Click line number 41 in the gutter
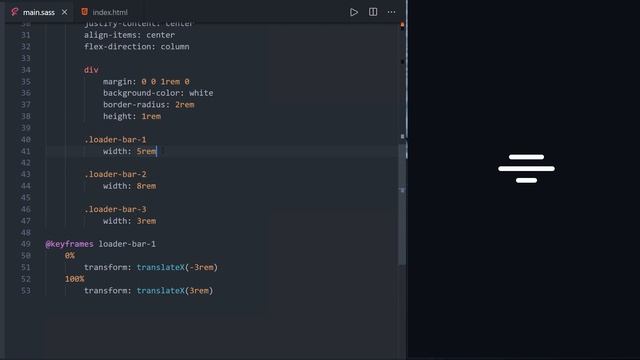This screenshot has height=360, width=640. pyautogui.click(x=26, y=151)
